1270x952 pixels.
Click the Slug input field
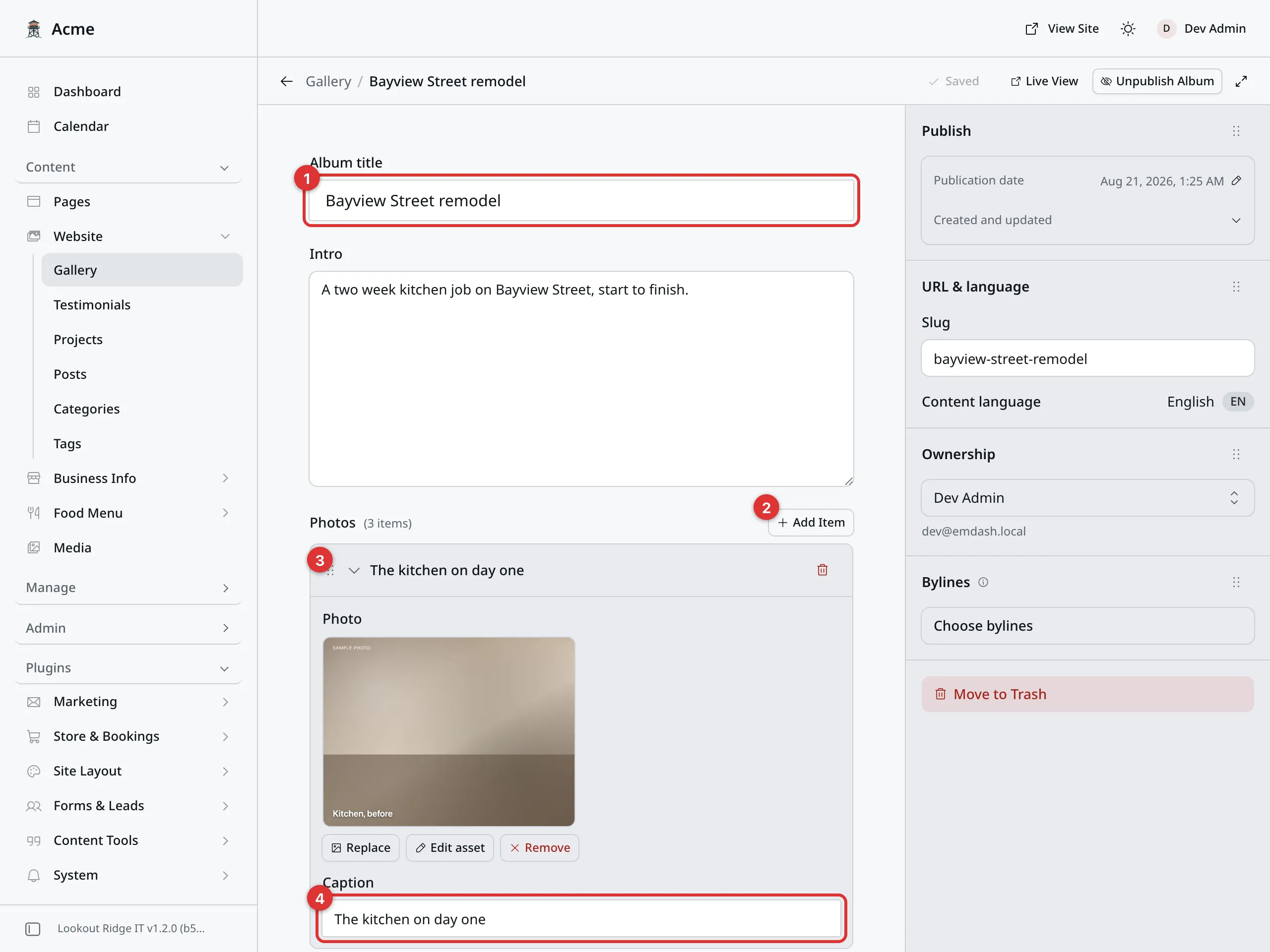click(x=1087, y=358)
